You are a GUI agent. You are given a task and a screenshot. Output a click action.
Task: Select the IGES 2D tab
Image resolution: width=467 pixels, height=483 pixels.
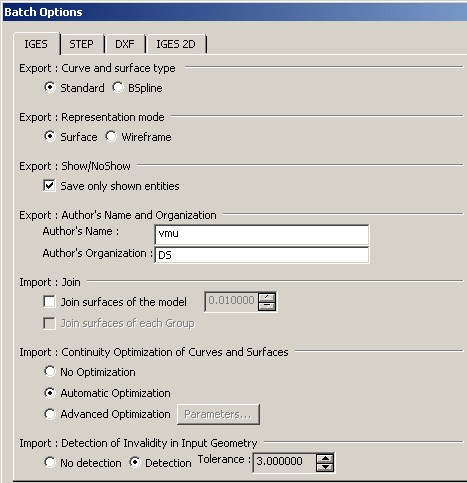[x=176, y=44]
